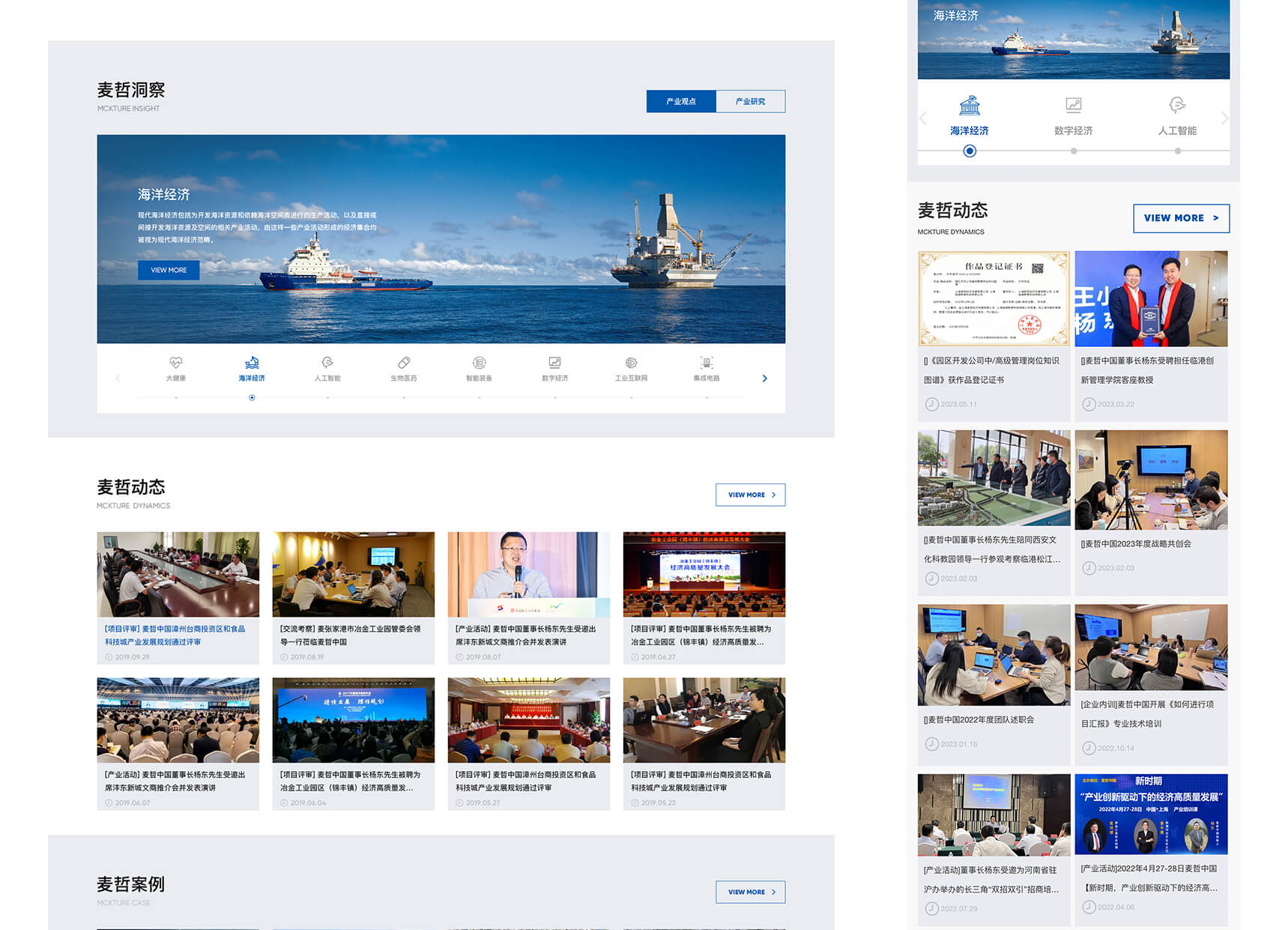Click the clock icon beside date 2023.05.11

(932, 404)
